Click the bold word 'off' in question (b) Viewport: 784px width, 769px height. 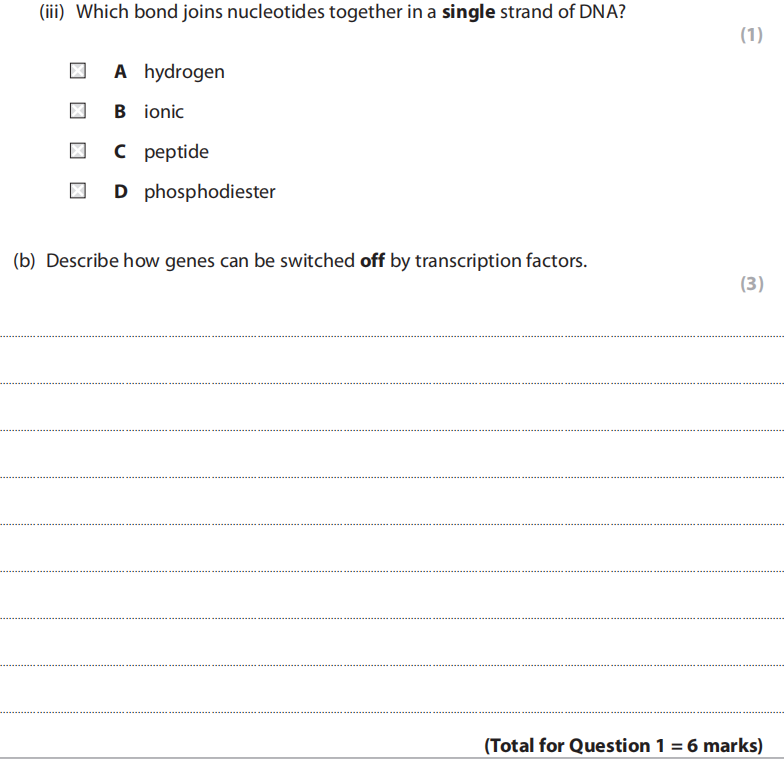click(x=372, y=261)
